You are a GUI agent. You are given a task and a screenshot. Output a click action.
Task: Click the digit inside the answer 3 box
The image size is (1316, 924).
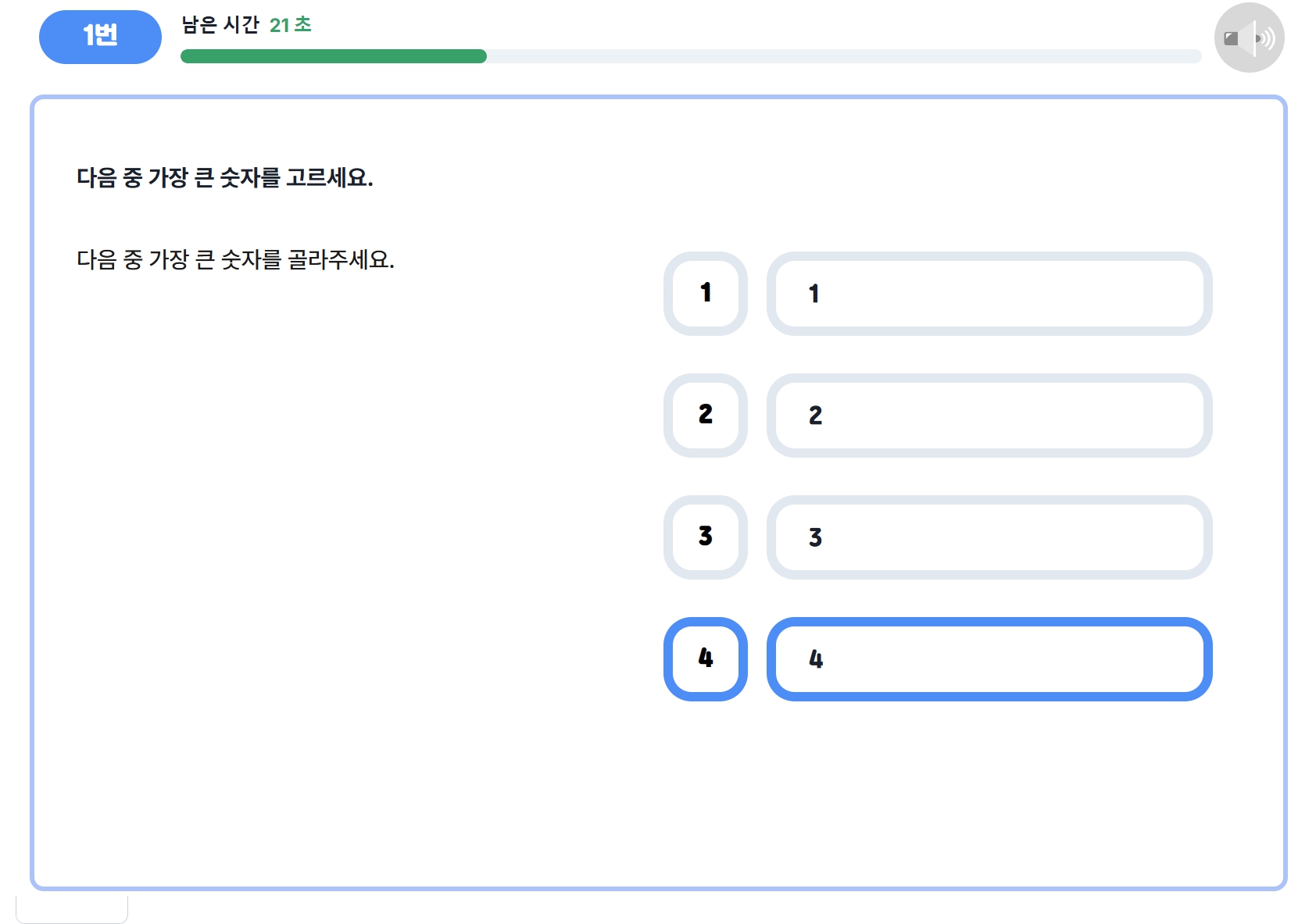815,537
